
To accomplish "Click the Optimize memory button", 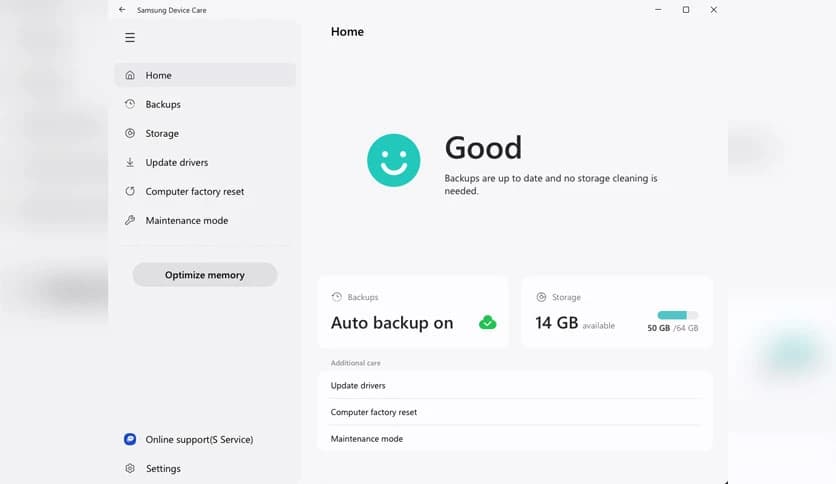I will click(205, 275).
